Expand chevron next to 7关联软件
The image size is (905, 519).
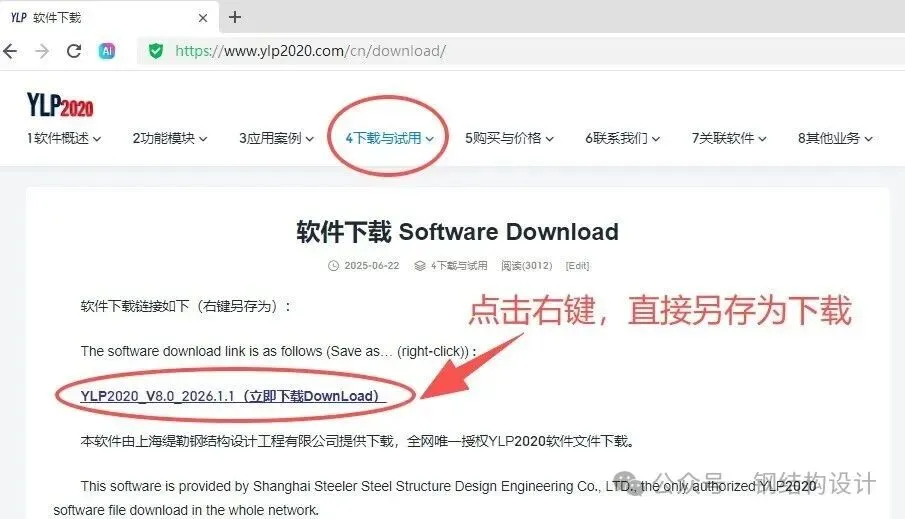click(762, 139)
